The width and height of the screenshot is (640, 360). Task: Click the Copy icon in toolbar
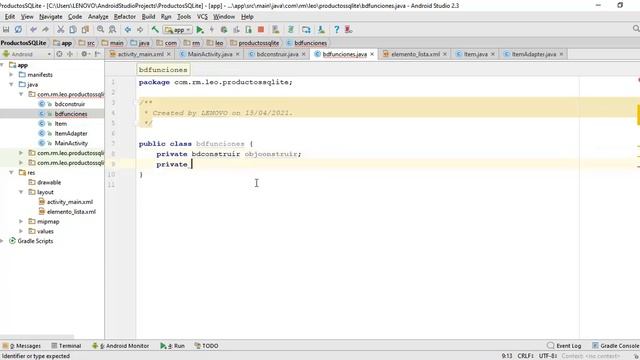click(73, 29)
